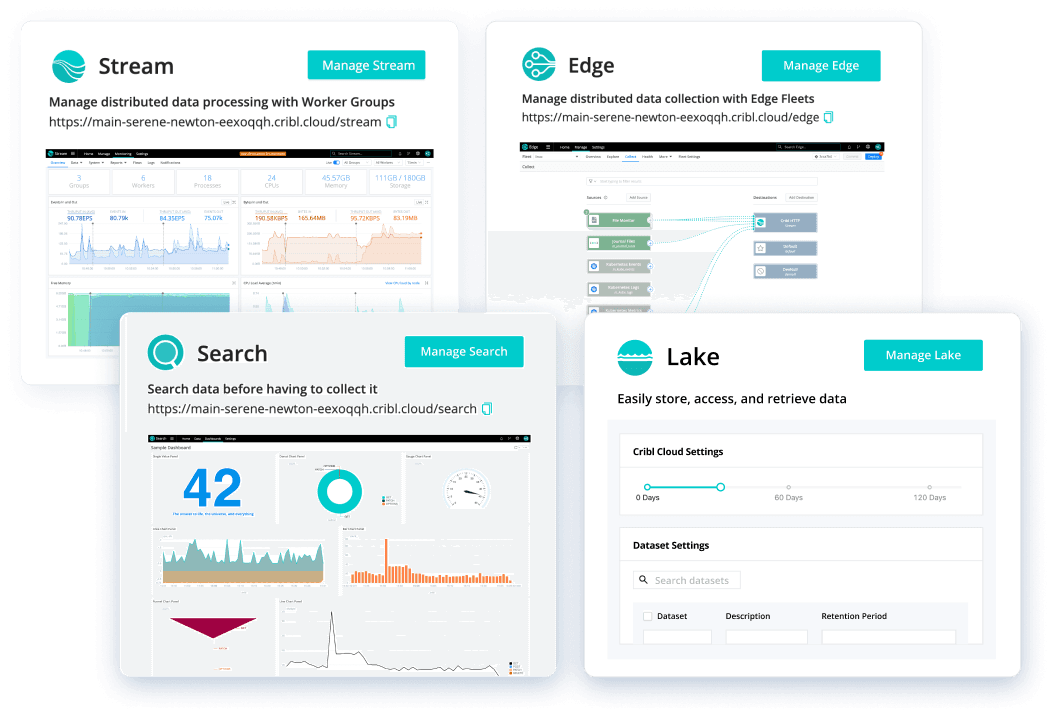Image resolution: width=1052 pixels, height=715 pixels.
Task: Click the magnifier icon in Search datasets
Action: [x=643, y=580]
